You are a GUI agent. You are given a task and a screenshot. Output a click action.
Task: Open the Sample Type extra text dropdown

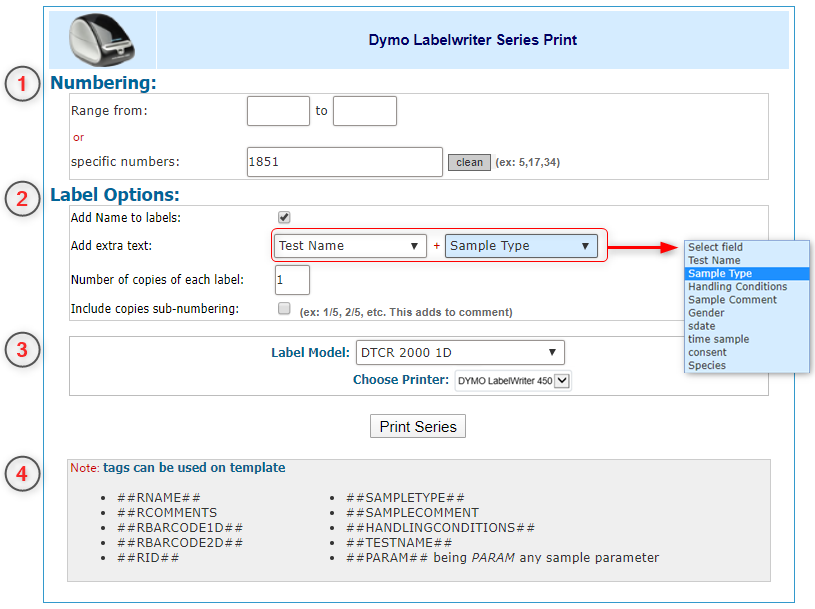pos(521,246)
